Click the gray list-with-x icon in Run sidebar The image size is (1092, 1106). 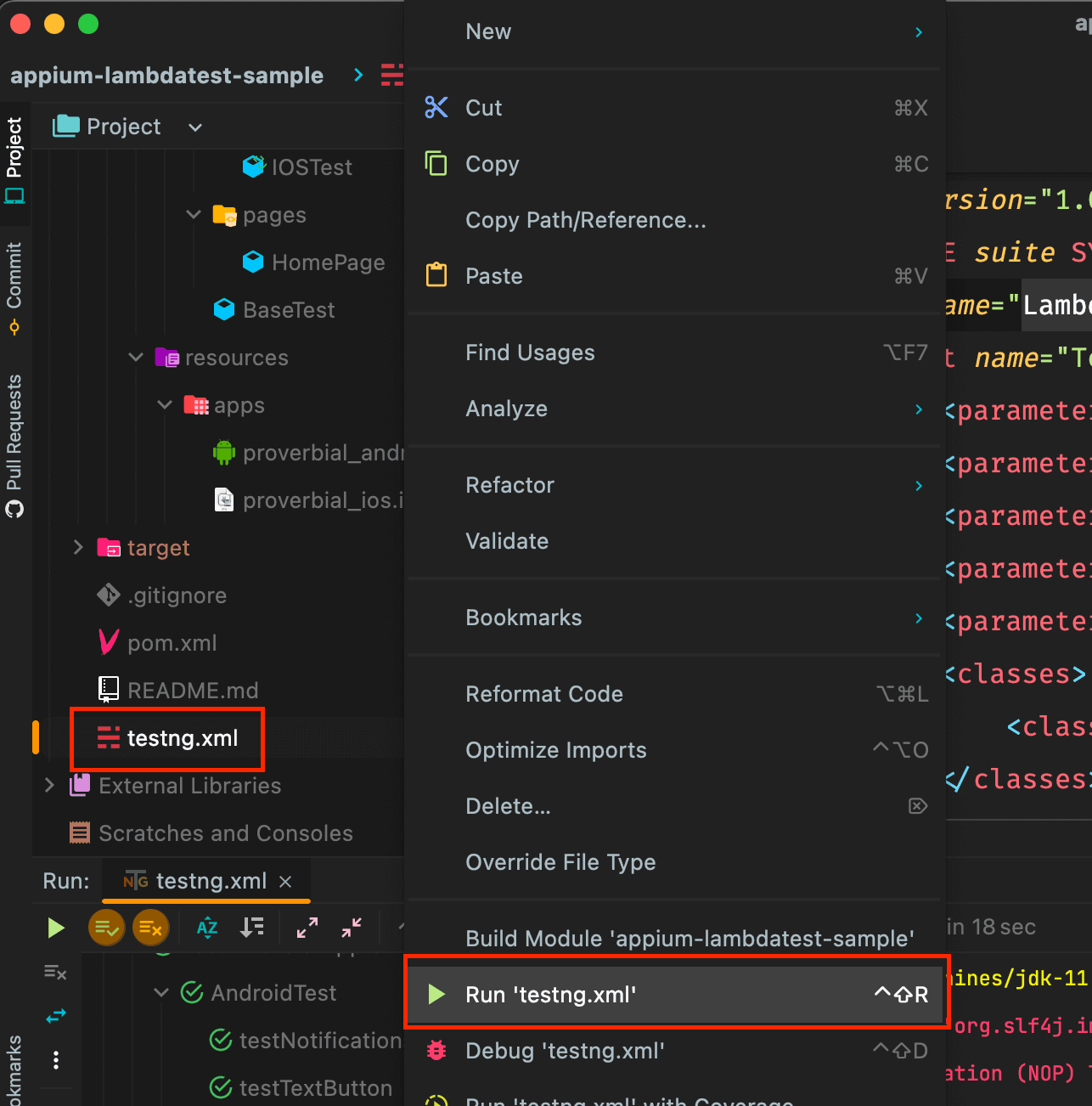pyautogui.click(x=56, y=972)
